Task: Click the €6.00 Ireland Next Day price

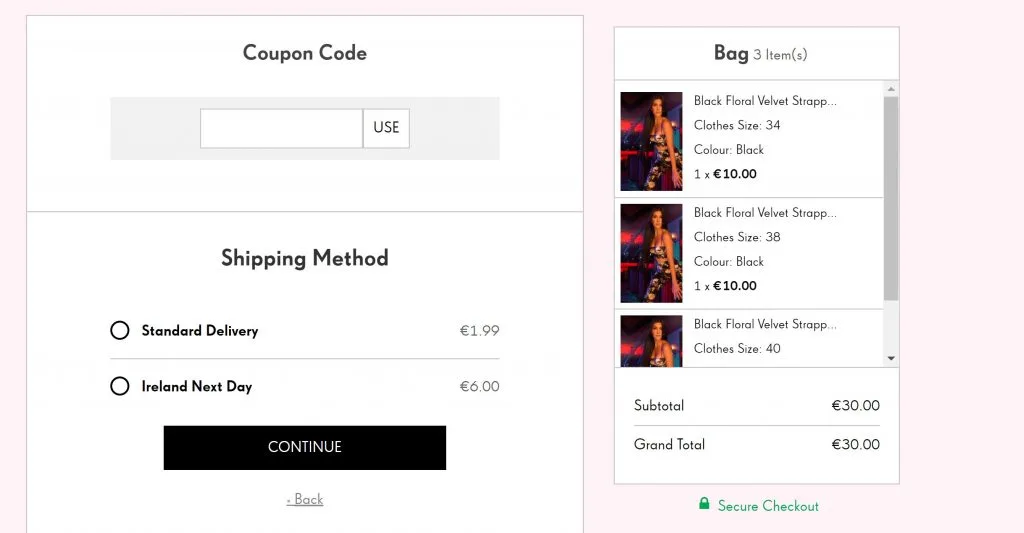Action: 479,386
